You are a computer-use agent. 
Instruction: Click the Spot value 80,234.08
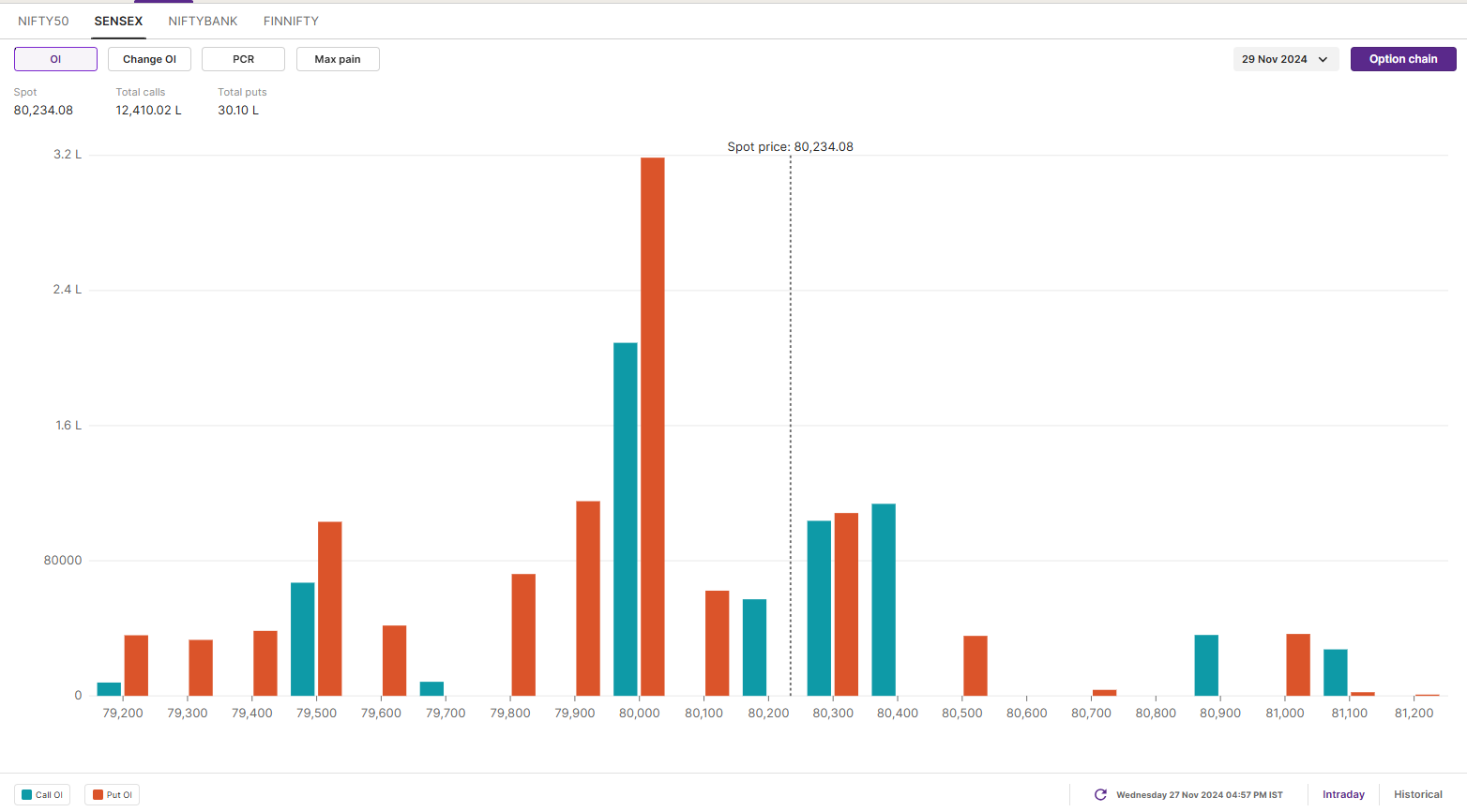(43, 110)
